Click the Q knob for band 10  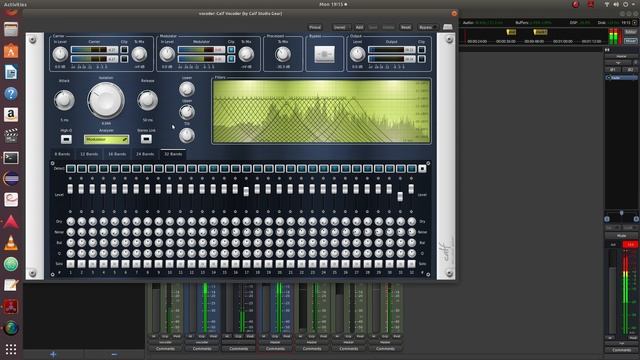click(170, 253)
